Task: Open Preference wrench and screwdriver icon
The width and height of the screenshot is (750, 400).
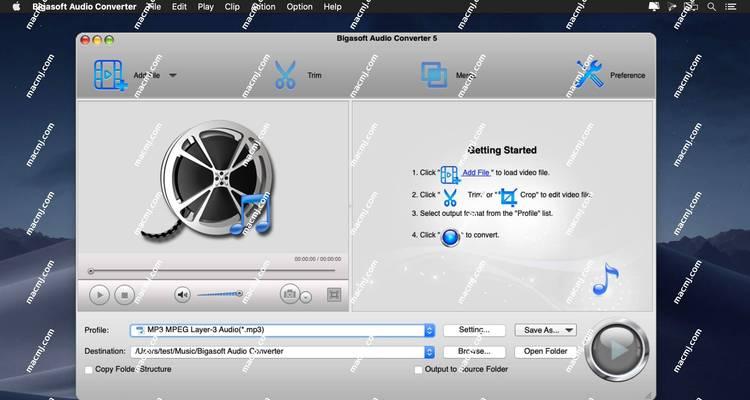Action: pos(590,74)
